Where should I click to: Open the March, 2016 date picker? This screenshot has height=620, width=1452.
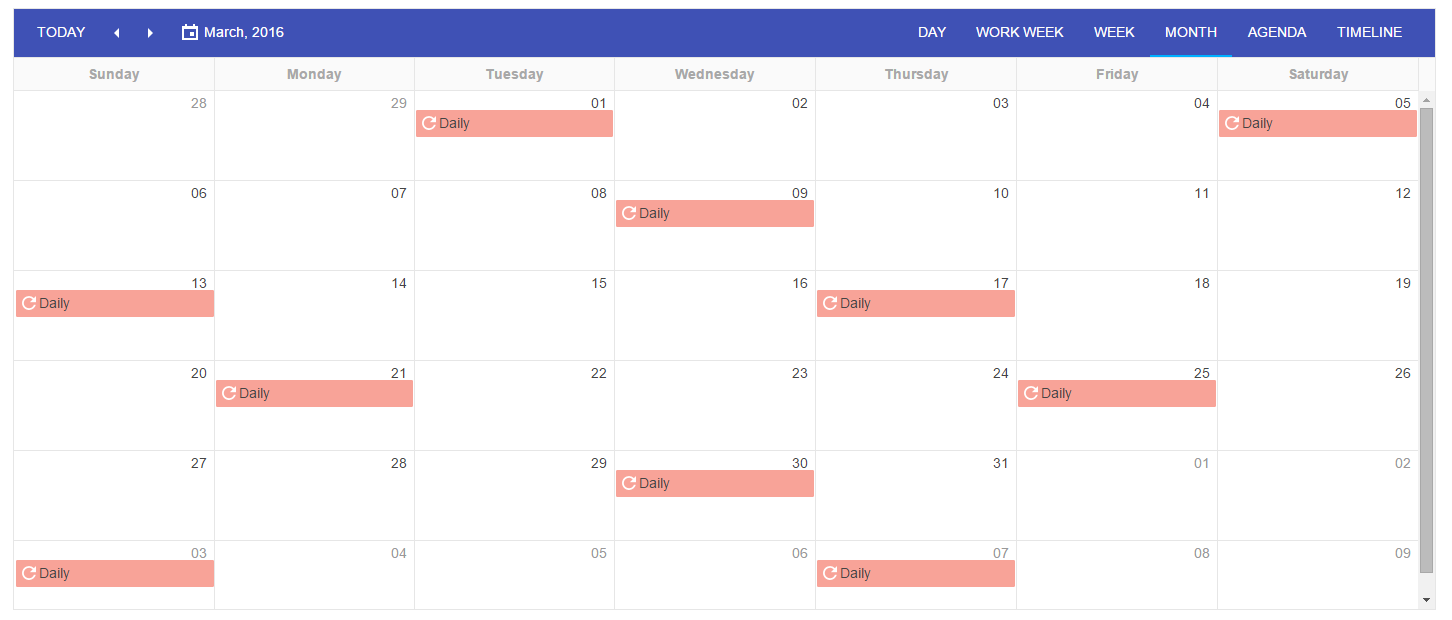[243, 32]
